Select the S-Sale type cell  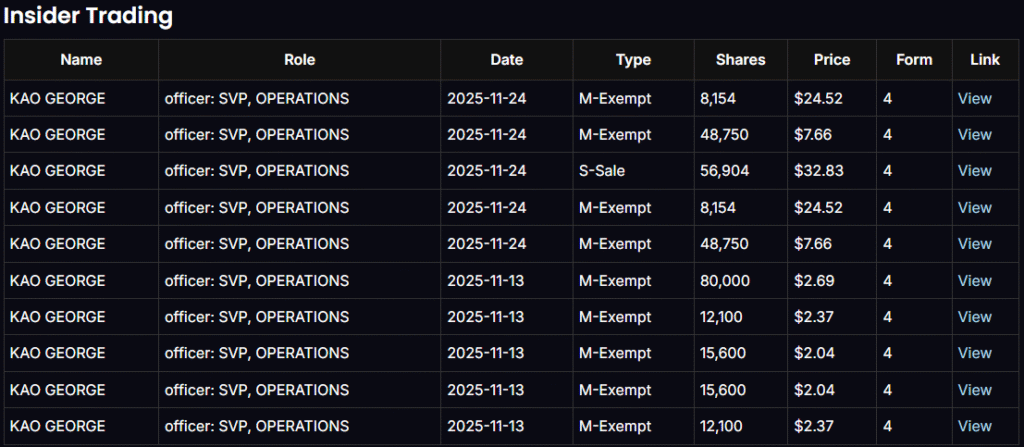[x=603, y=171]
